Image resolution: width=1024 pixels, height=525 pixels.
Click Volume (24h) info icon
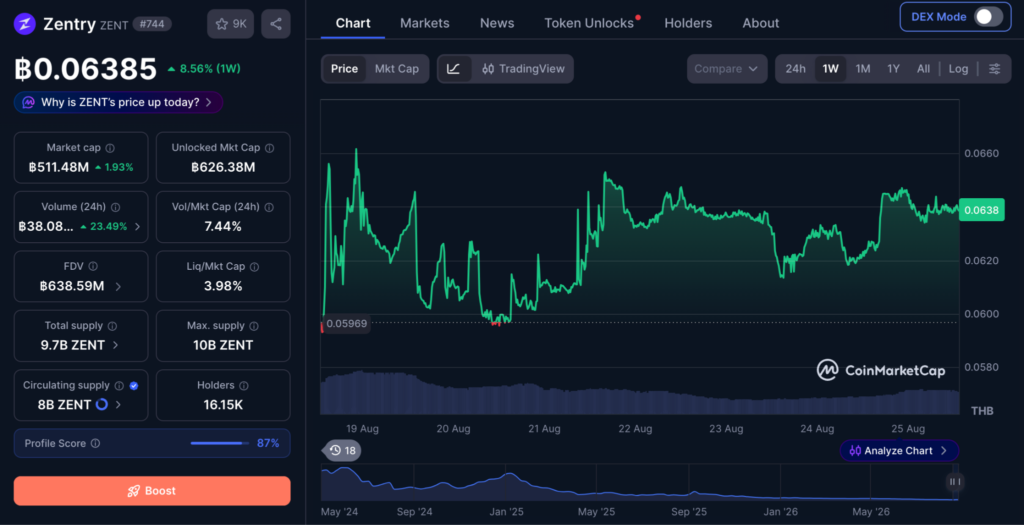pyautogui.click(x=116, y=207)
